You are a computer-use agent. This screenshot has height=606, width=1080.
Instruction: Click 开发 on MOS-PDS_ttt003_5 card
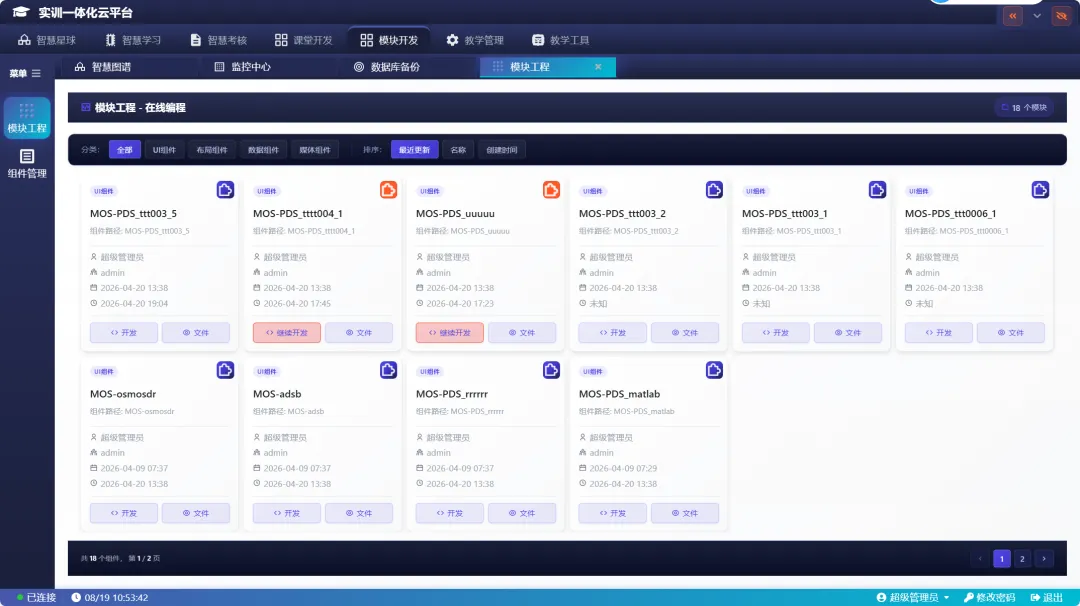coord(124,333)
